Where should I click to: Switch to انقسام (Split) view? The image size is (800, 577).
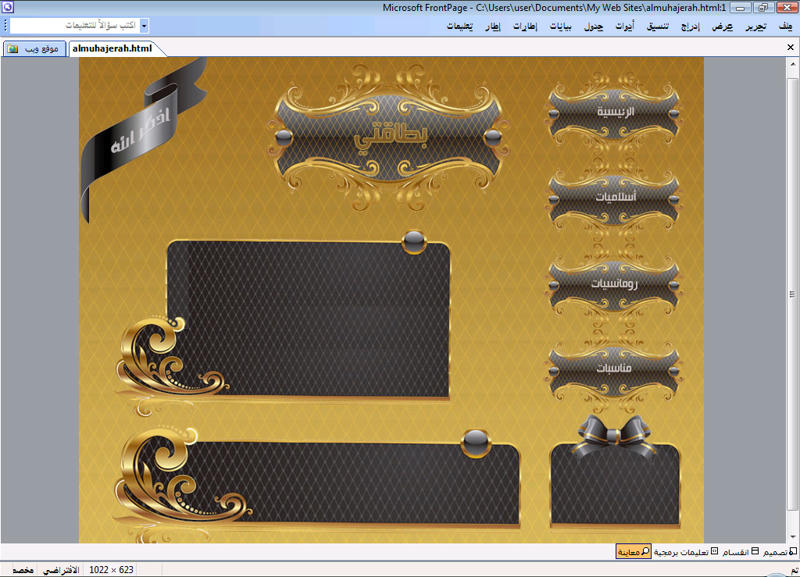(x=738, y=552)
